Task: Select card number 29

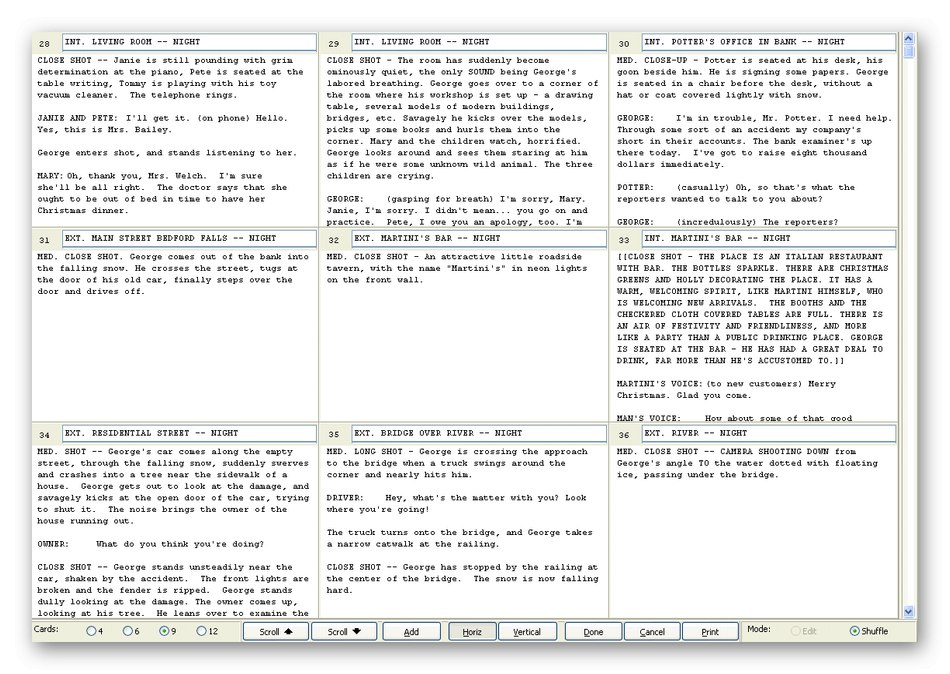Action: [x=334, y=44]
